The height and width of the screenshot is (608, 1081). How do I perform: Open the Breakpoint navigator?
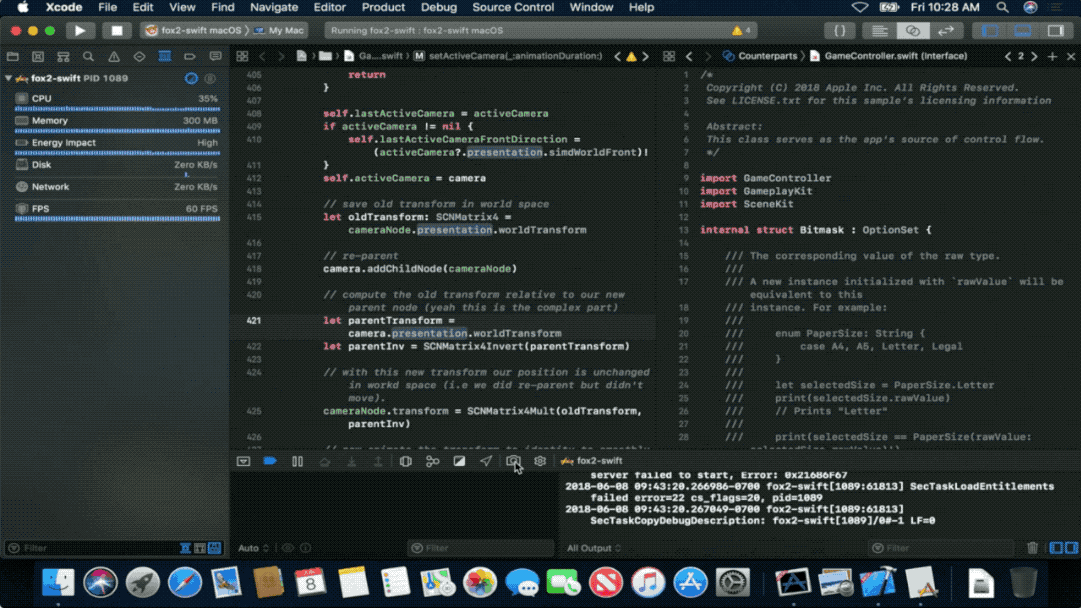point(190,57)
